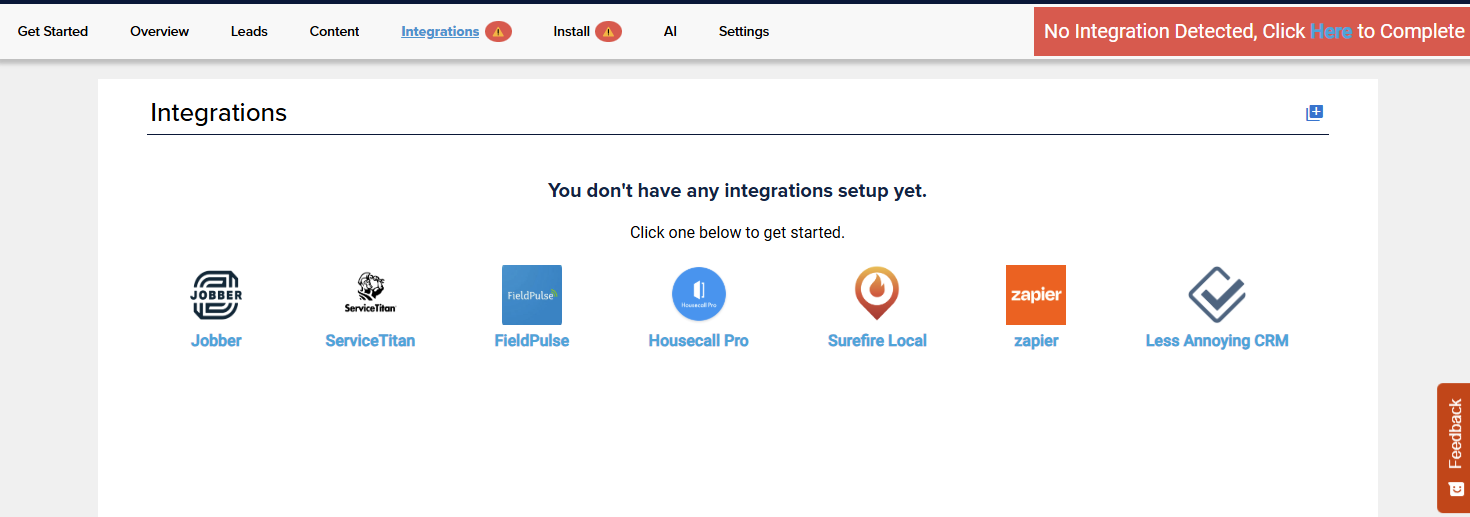Open the Content tab

click(x=334, y=32)
